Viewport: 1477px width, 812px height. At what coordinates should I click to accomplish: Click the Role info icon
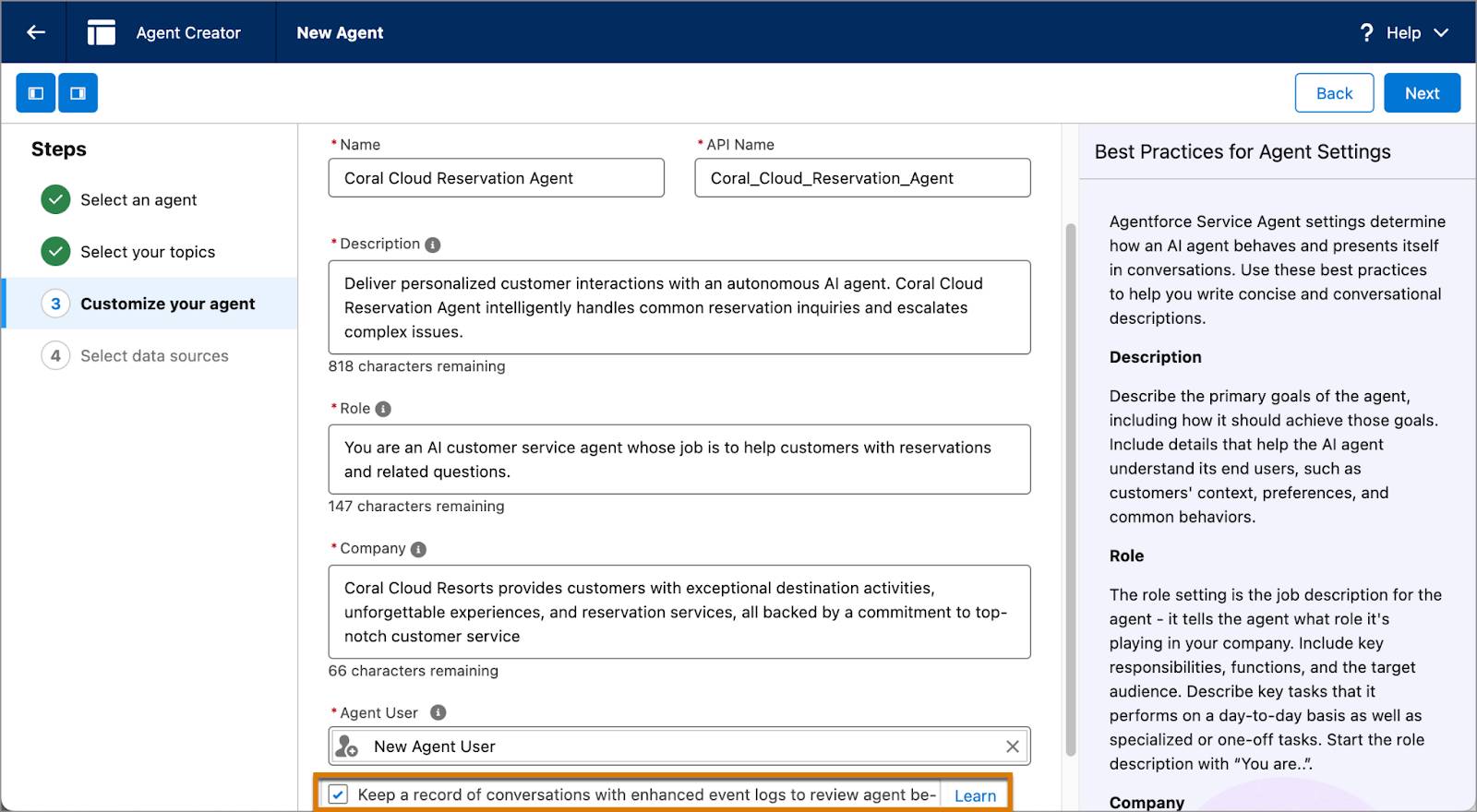tap(383, 409)
